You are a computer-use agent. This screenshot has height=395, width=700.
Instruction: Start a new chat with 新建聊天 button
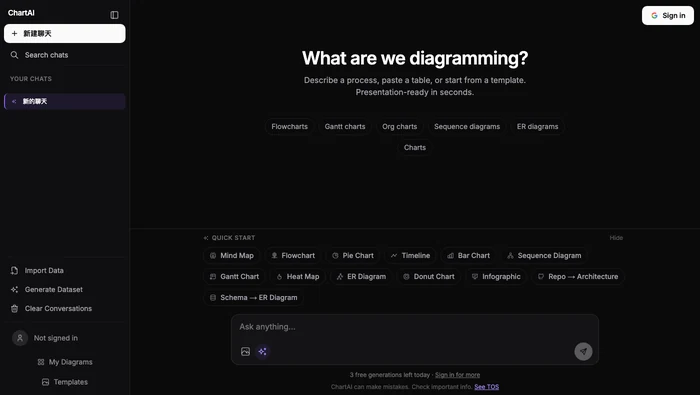click(65, 33)
